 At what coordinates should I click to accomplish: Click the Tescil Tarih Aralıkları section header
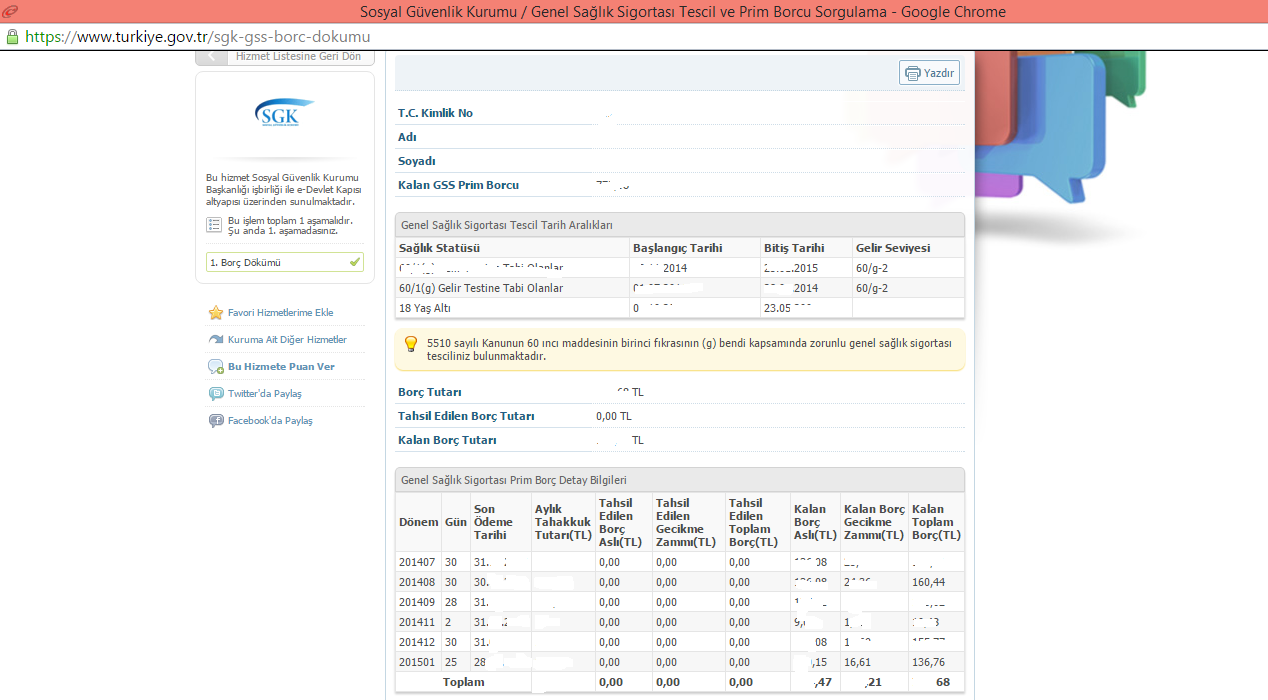coord(681,225)
